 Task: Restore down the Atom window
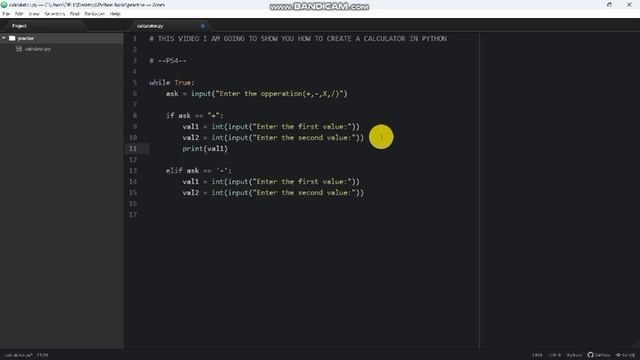click(609, 4)
